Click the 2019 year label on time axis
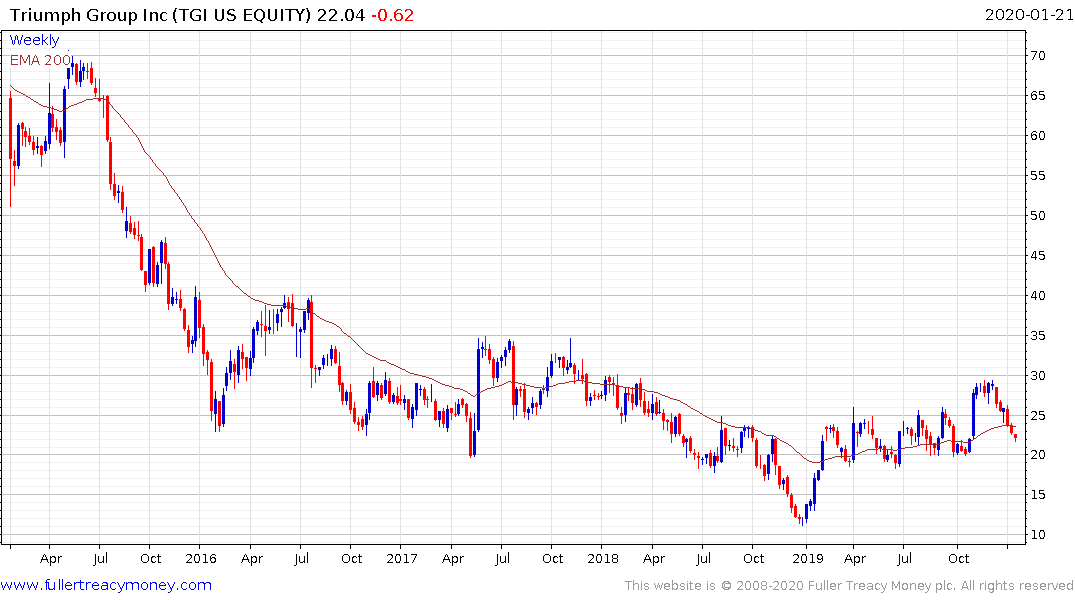The width and height of the screenshot is (1075, 600). tap(808, 558)
